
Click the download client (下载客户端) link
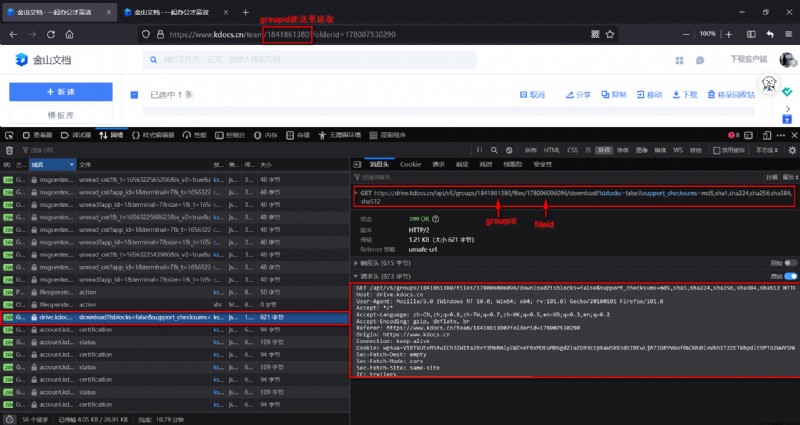pyautogui.click(x=748, y=60)
